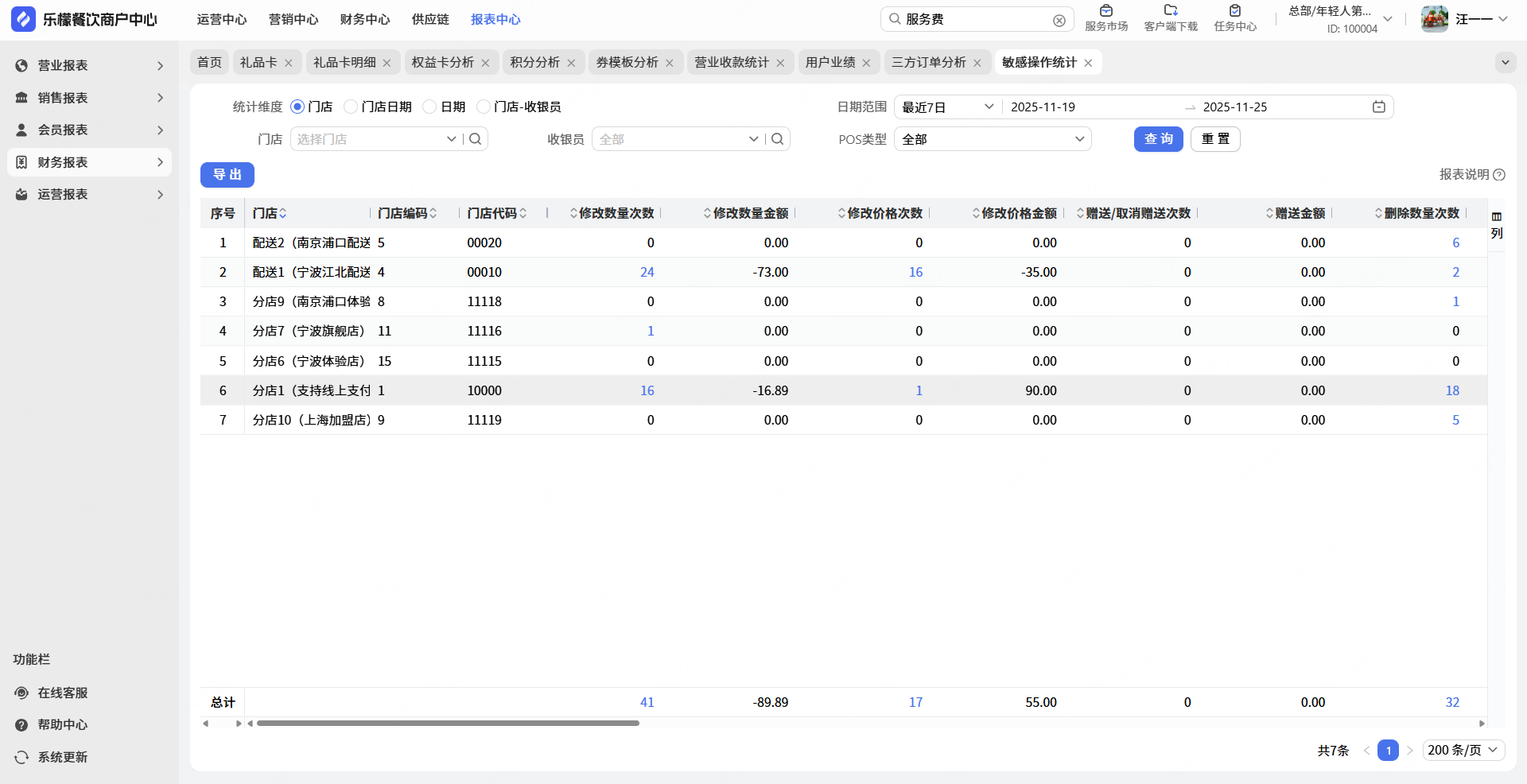
Task: Choose the 门店-收银员 radio option
Action: click(484, 107)
